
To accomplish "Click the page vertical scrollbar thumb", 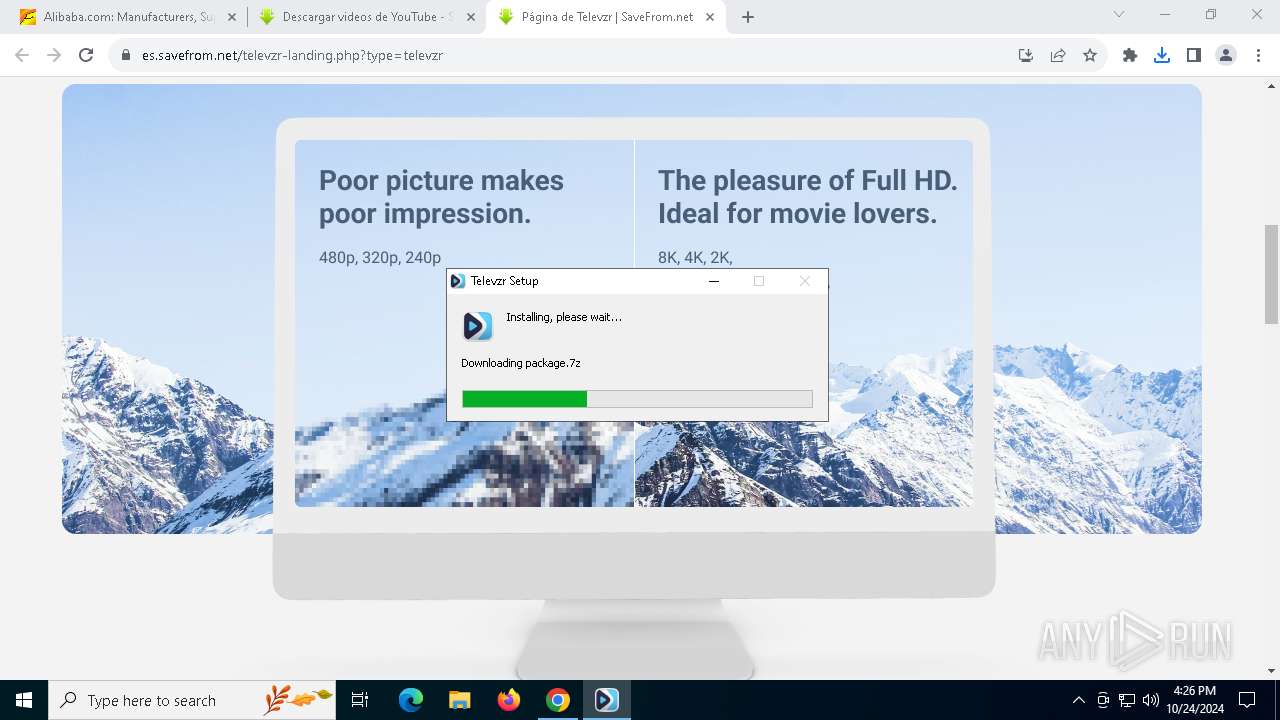I will [1271, 274].
